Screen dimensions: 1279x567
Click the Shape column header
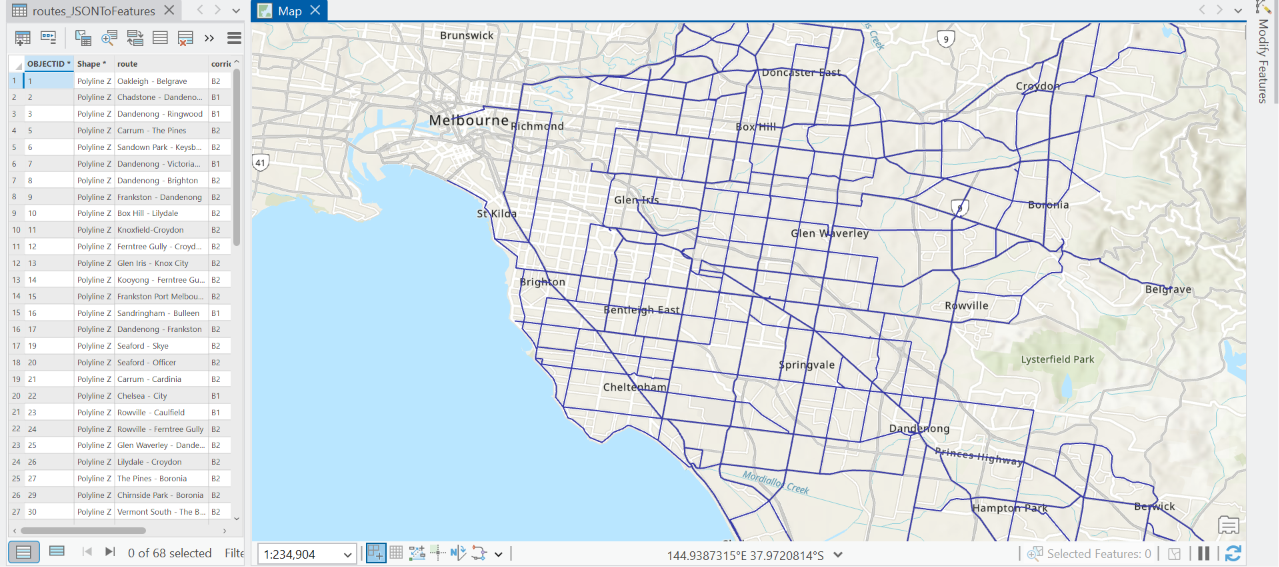pos(94,63)
